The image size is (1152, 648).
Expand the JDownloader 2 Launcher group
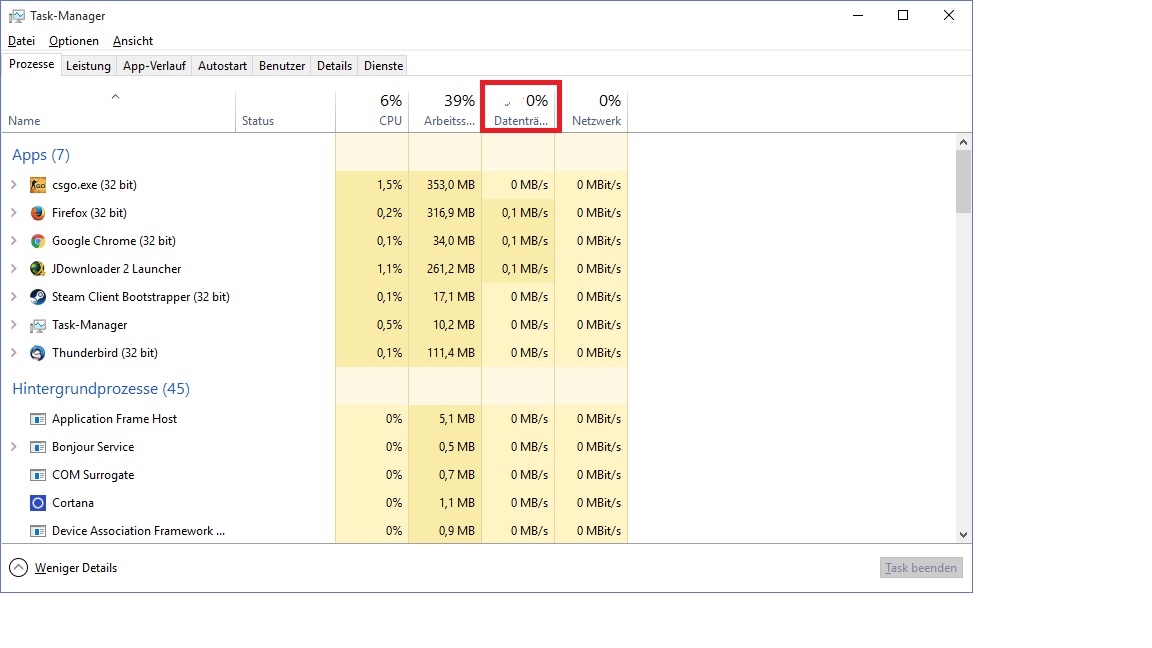click(13, 269)
